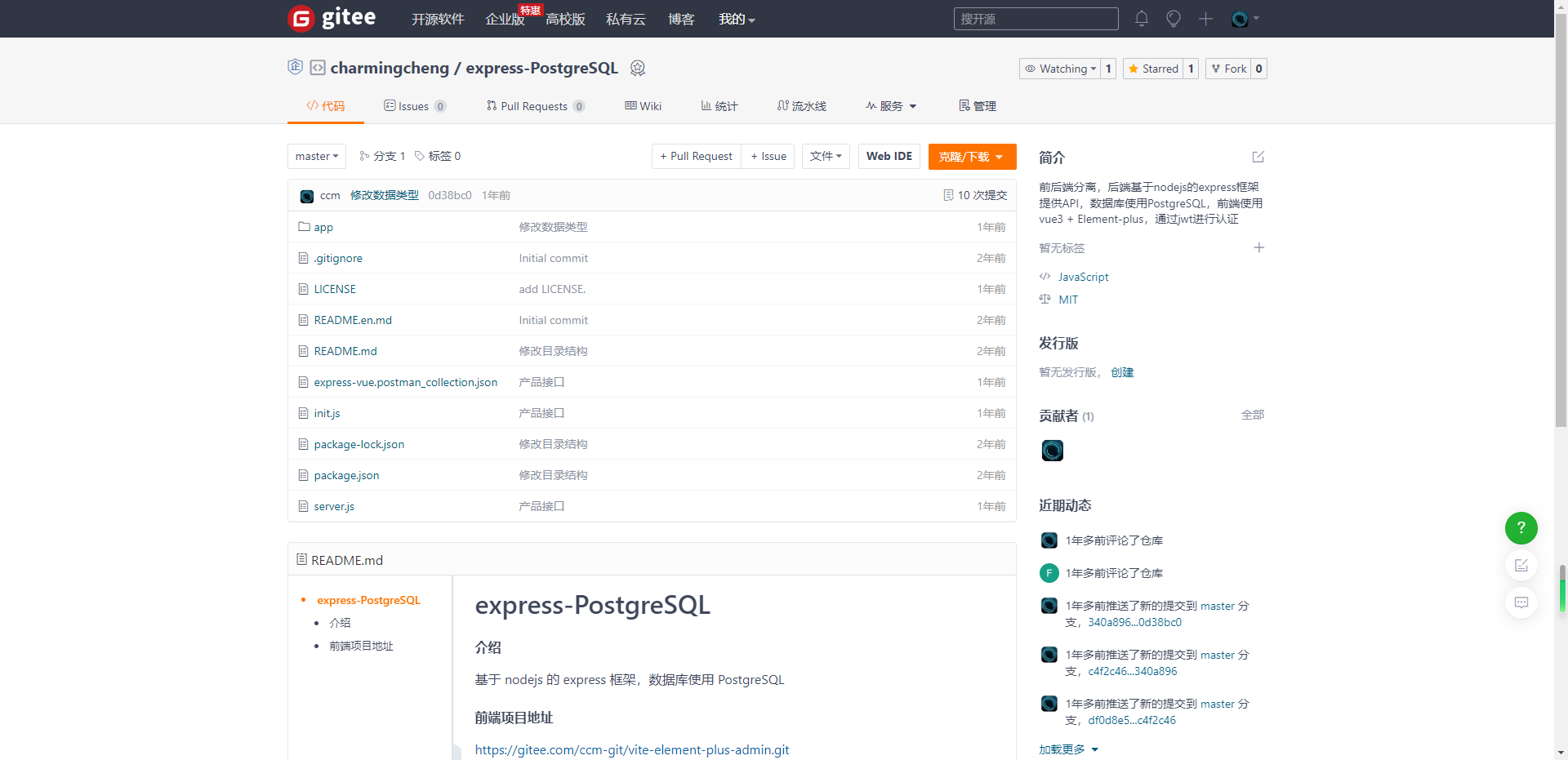This screenshot has height=760, width=1568.
Task: Open the floating chat message icon
Action: coord(1521,603)
